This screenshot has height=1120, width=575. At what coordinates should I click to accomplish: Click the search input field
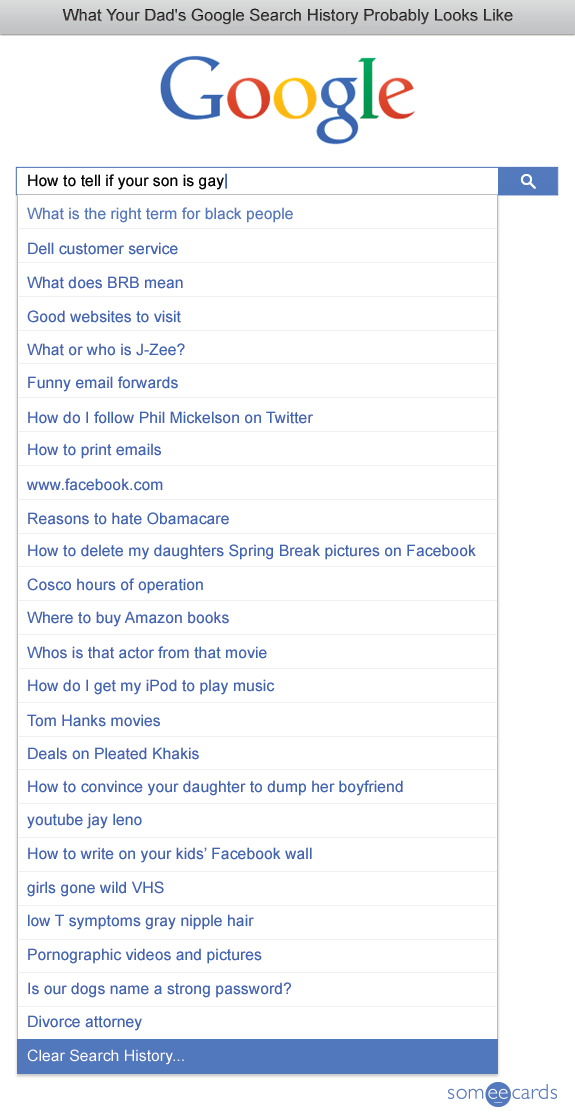(x=257, y=181)
